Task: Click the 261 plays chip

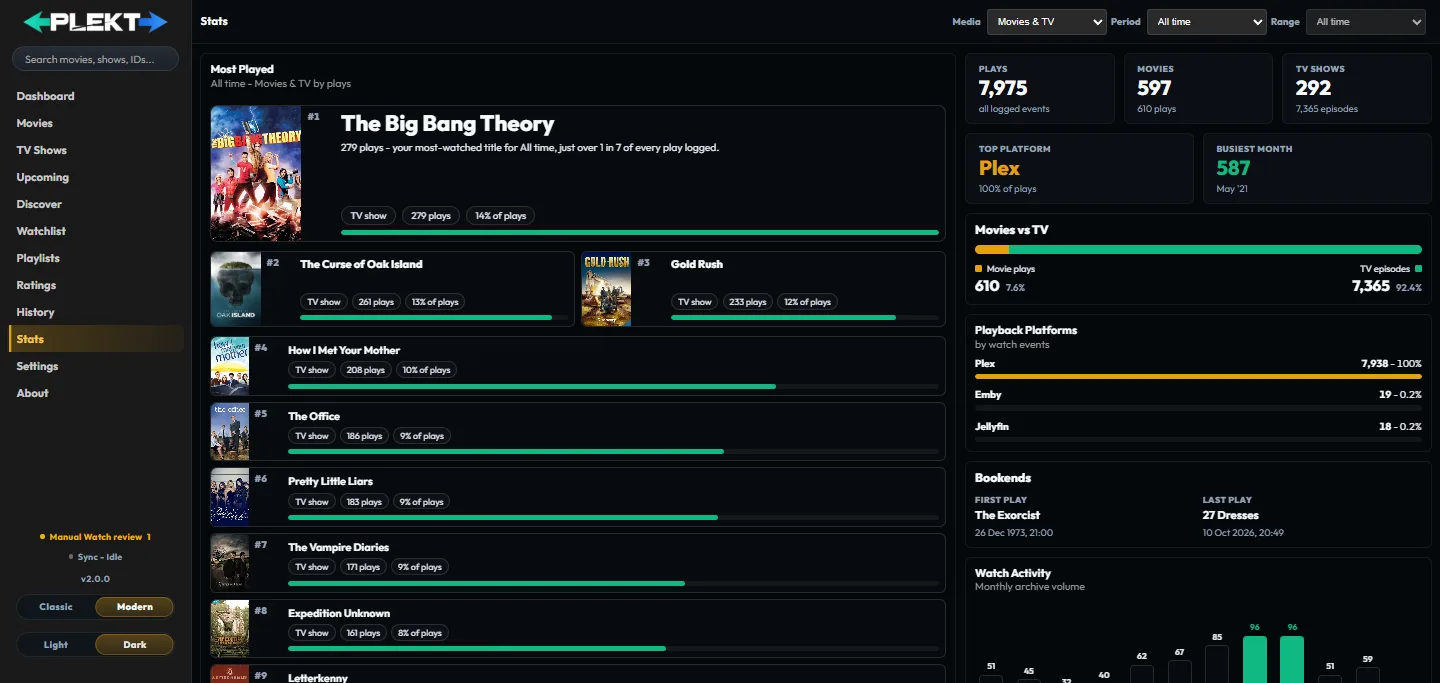Action: click(x=376, y=302)
